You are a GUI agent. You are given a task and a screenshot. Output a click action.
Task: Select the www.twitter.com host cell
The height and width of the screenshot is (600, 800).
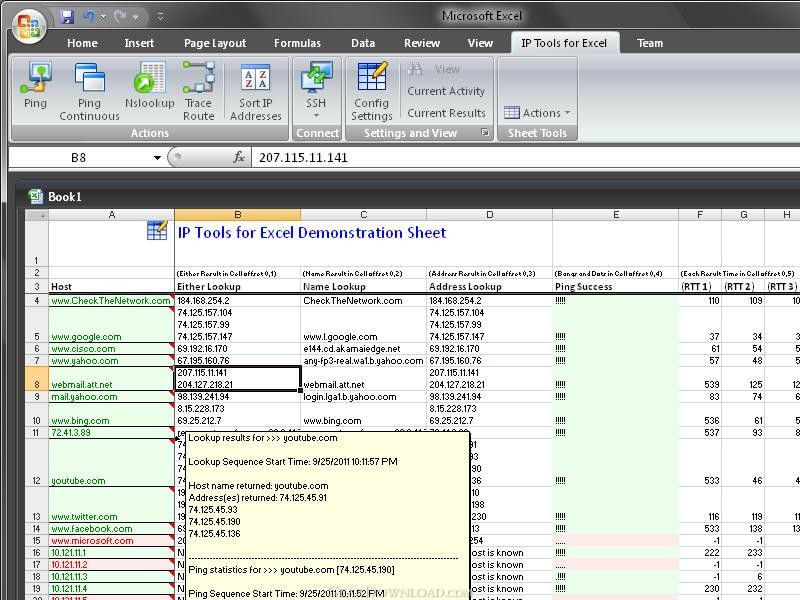pos(111,505)
